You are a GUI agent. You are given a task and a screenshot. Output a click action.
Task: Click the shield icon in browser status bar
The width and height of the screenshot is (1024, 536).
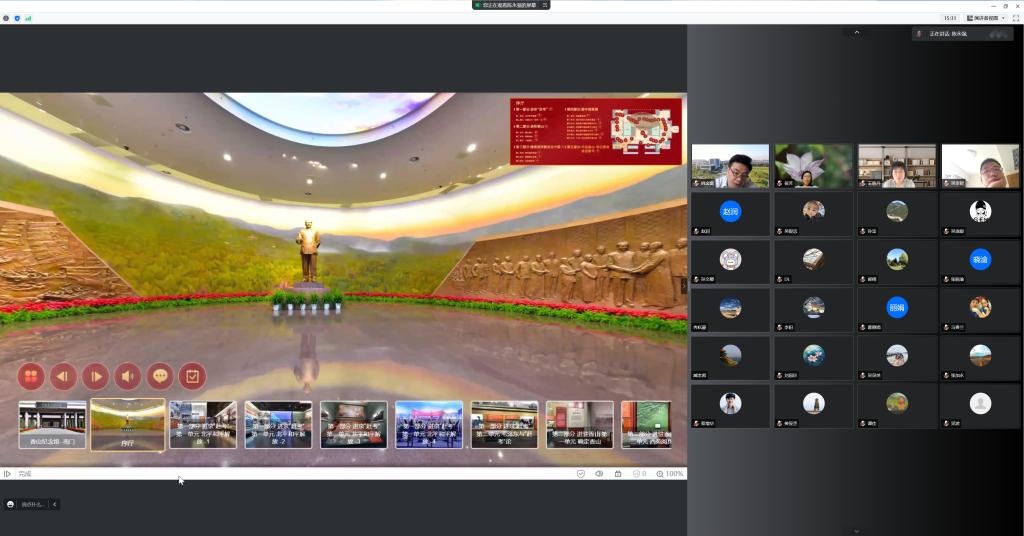point(581,474)
